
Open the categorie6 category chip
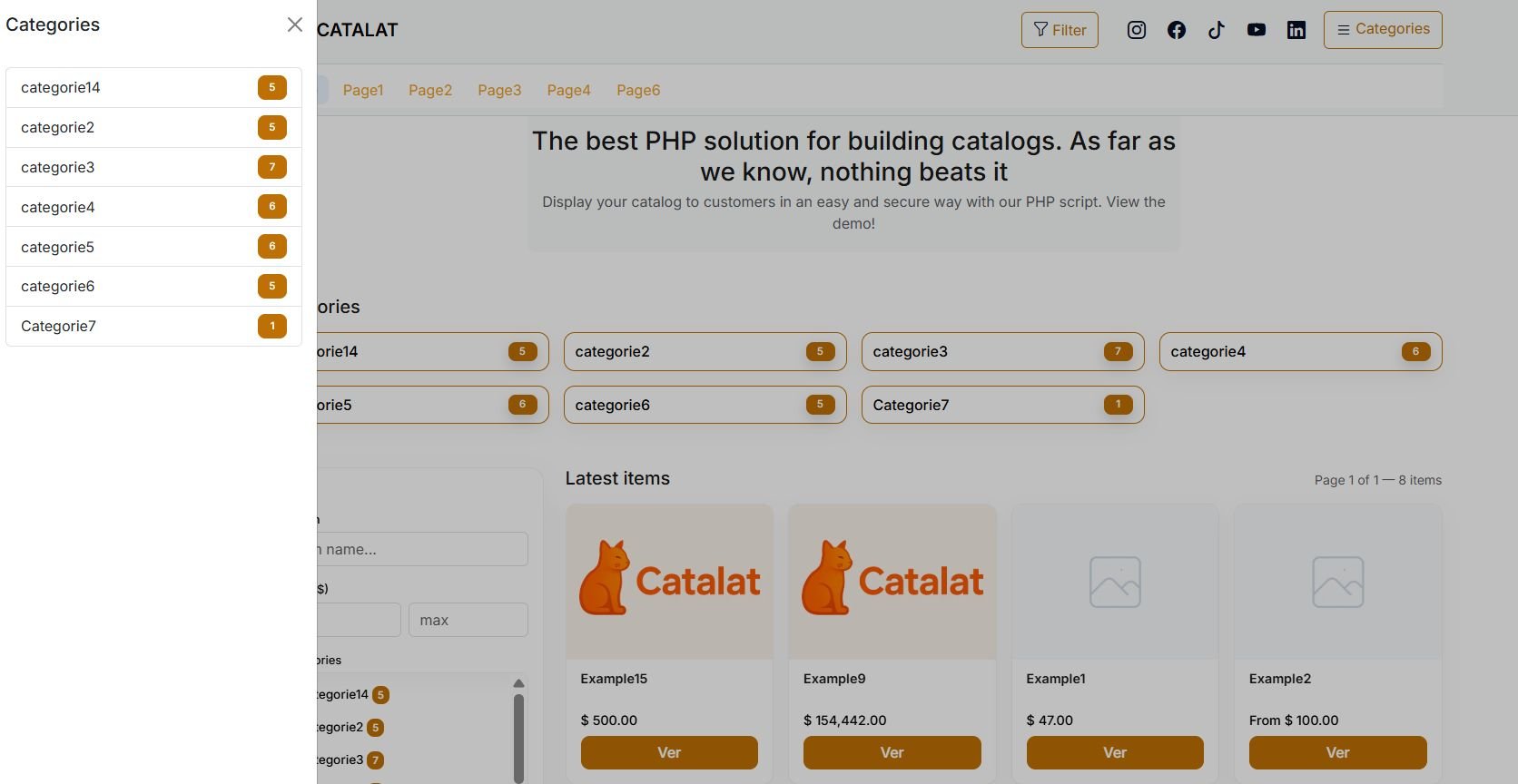705,405
